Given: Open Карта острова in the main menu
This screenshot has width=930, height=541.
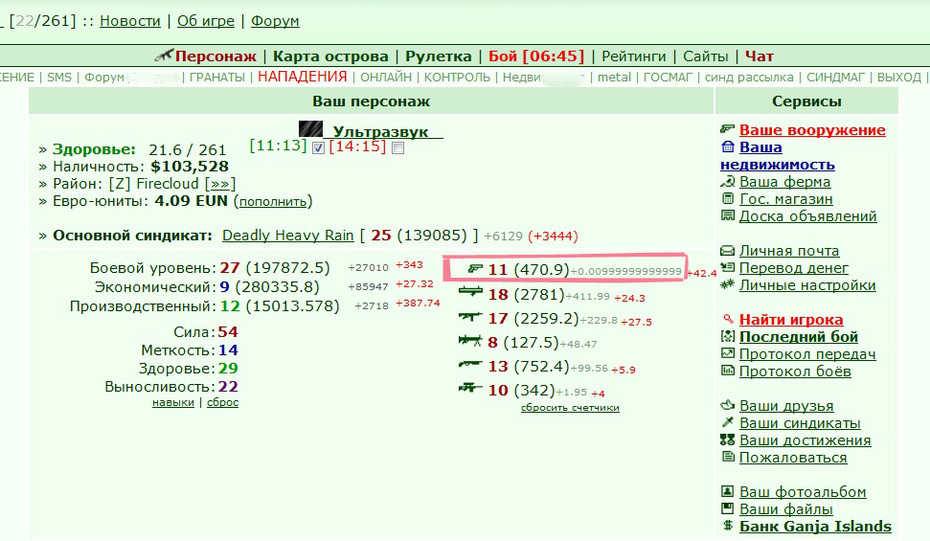Looking at the screenshot, I should pos(330,56).
